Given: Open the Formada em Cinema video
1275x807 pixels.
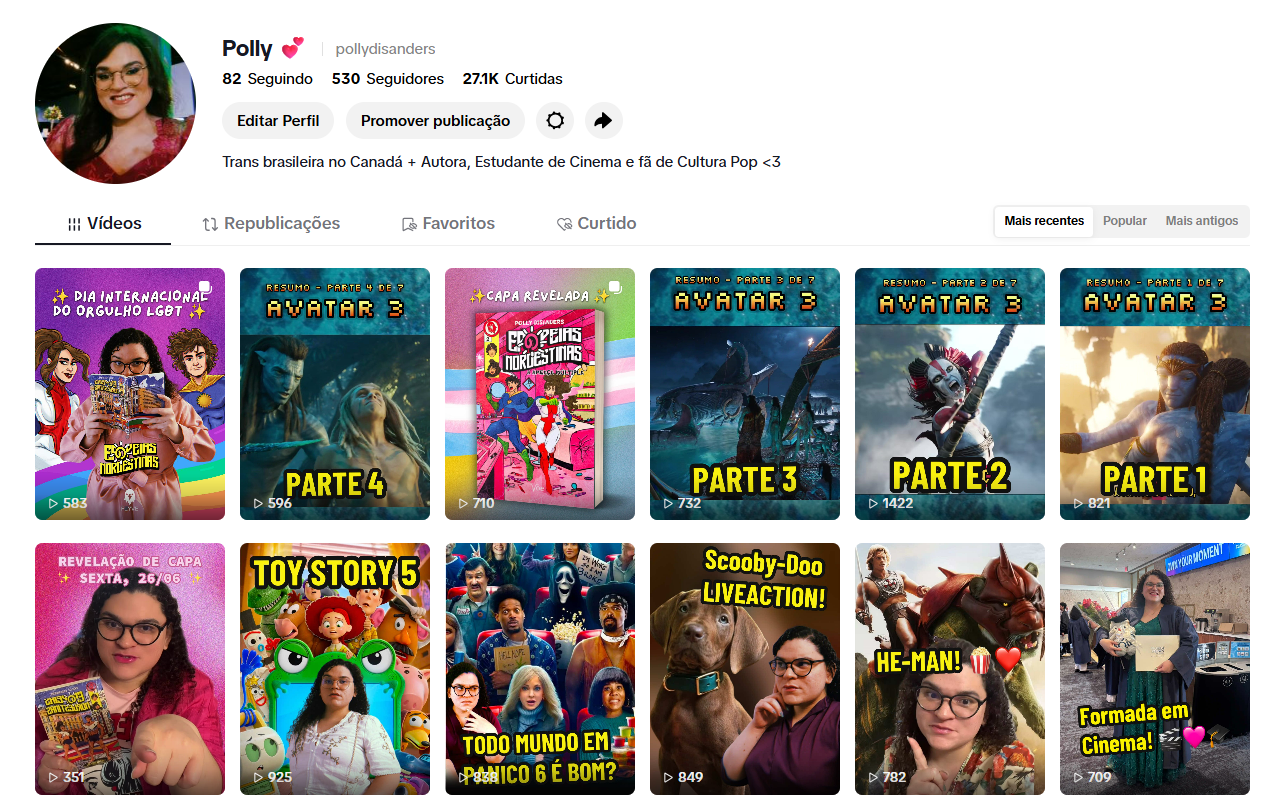Looking at the screenshot, I should click(x=1155, y=669).
